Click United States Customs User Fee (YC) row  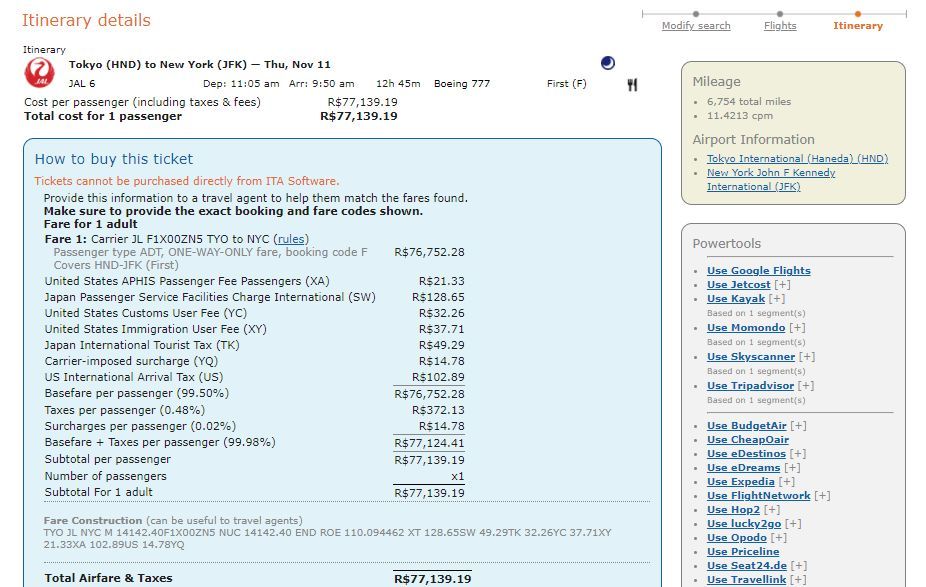[255, 313]
